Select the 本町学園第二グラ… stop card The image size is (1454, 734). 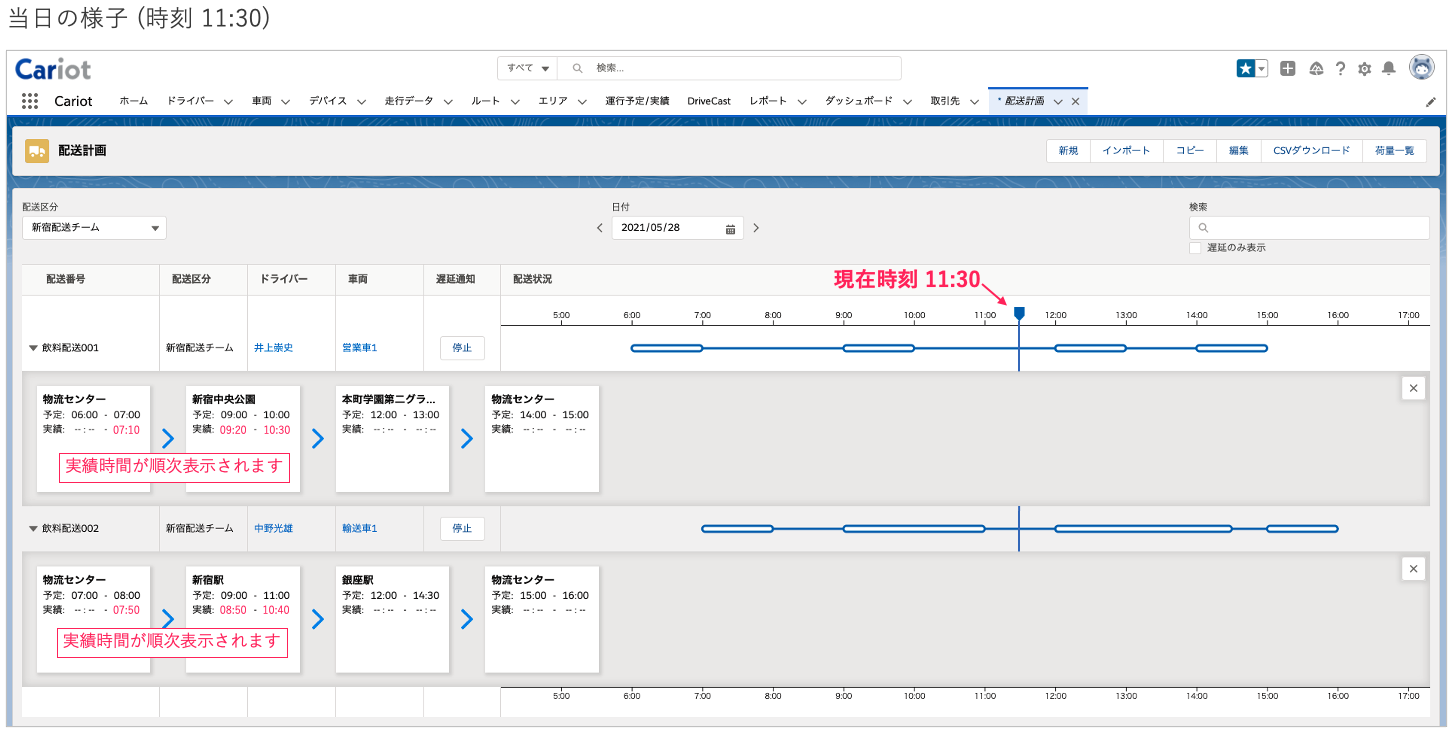coord(392,439)
